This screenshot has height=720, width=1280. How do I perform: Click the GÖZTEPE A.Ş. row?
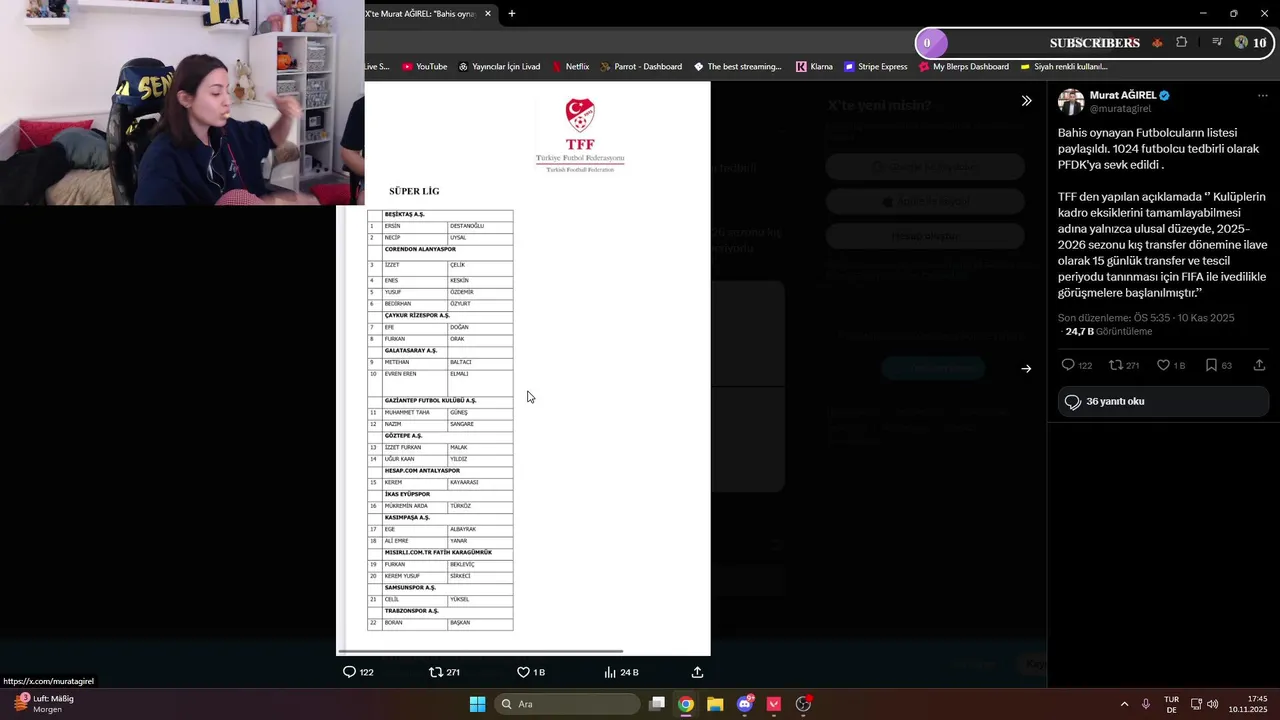coord(440,436)
